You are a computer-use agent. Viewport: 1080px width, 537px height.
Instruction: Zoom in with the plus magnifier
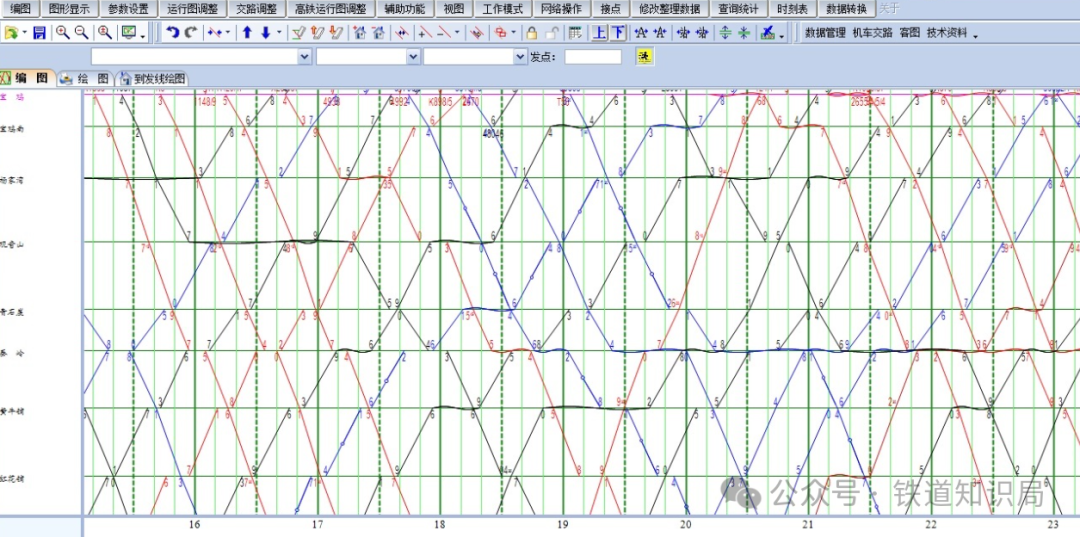point(63,33)
